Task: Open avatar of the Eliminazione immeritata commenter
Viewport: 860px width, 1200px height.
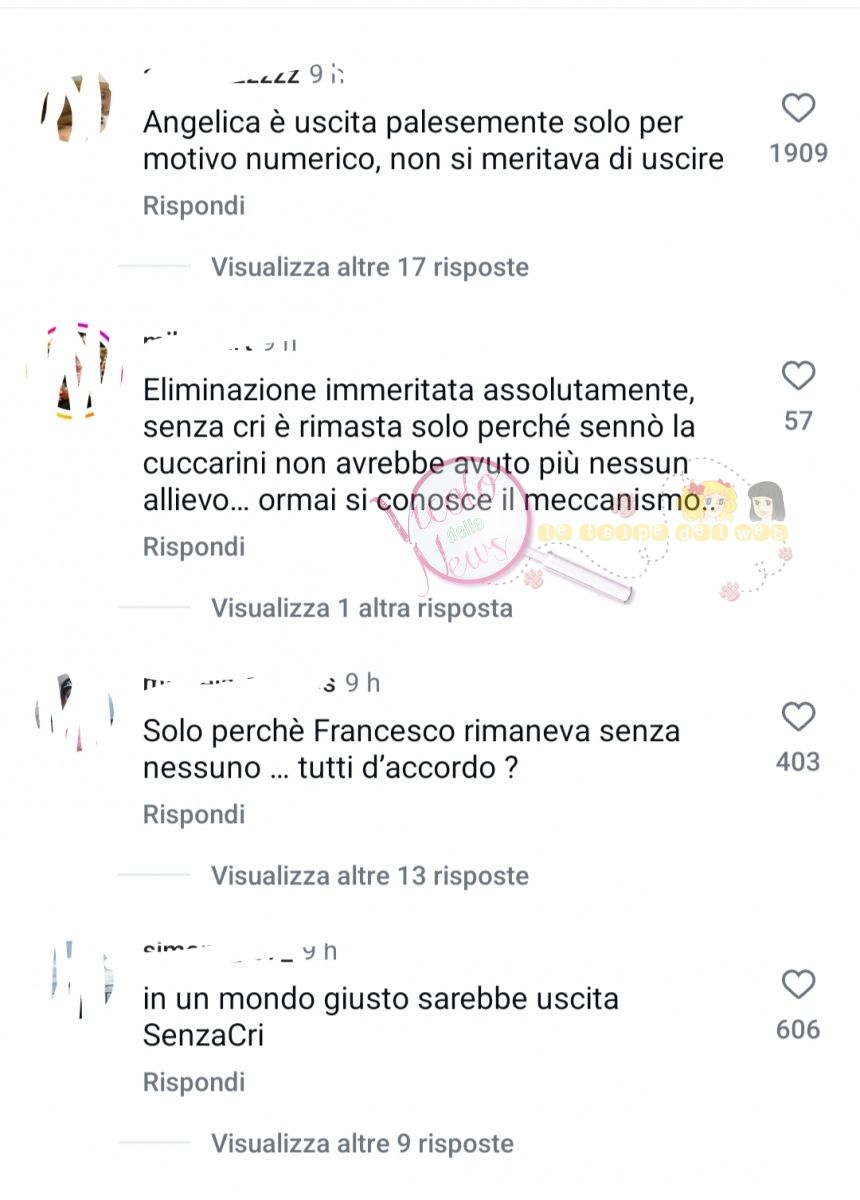Action: click(x=76, y=372)
